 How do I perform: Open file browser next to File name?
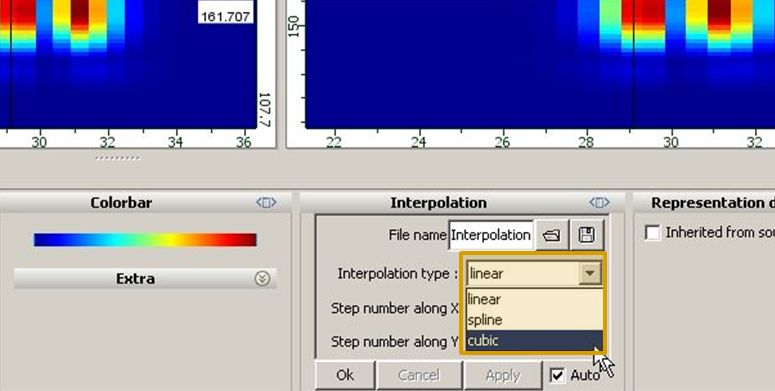551,235
